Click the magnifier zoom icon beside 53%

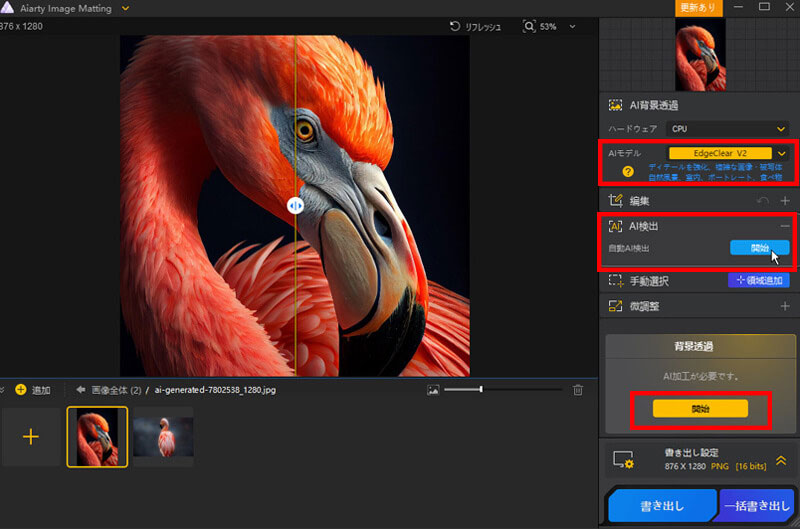(529, 27)
